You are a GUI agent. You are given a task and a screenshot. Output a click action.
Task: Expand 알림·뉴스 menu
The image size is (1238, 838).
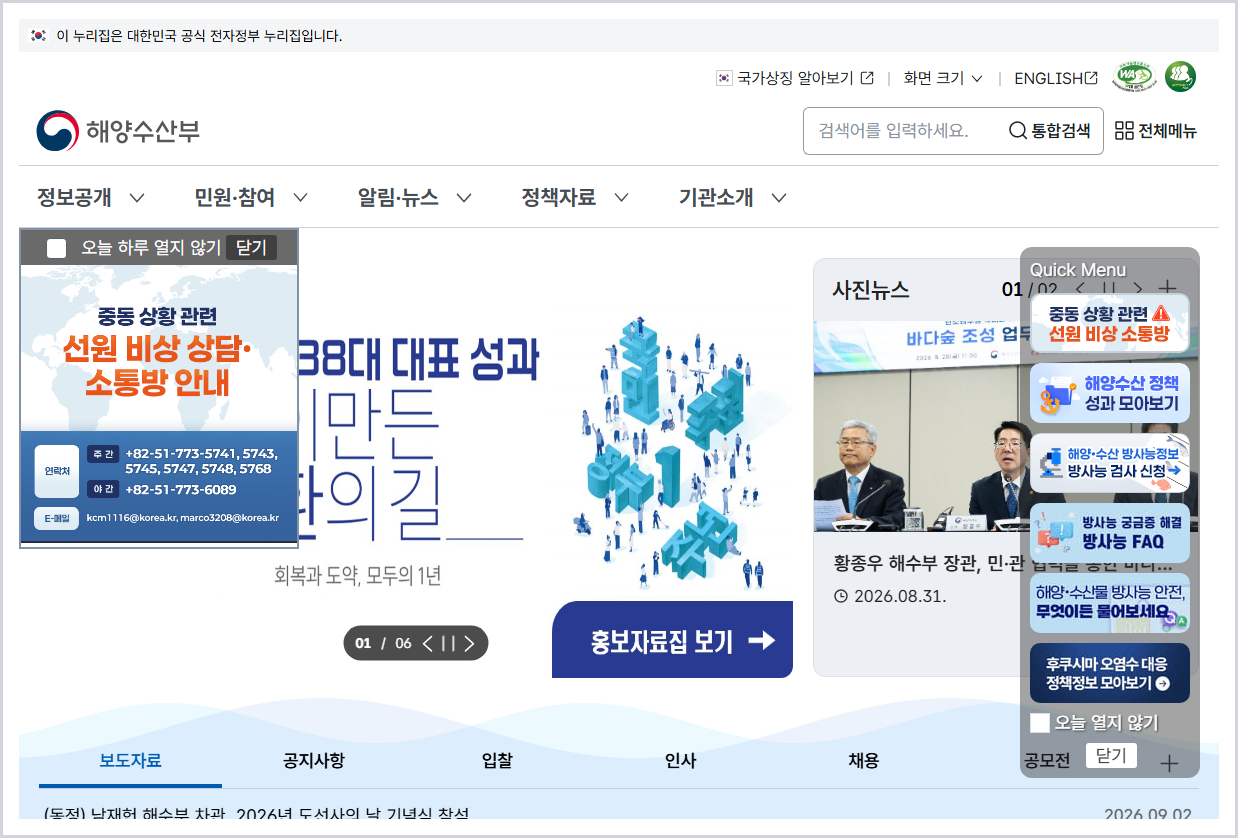point(414,197)
